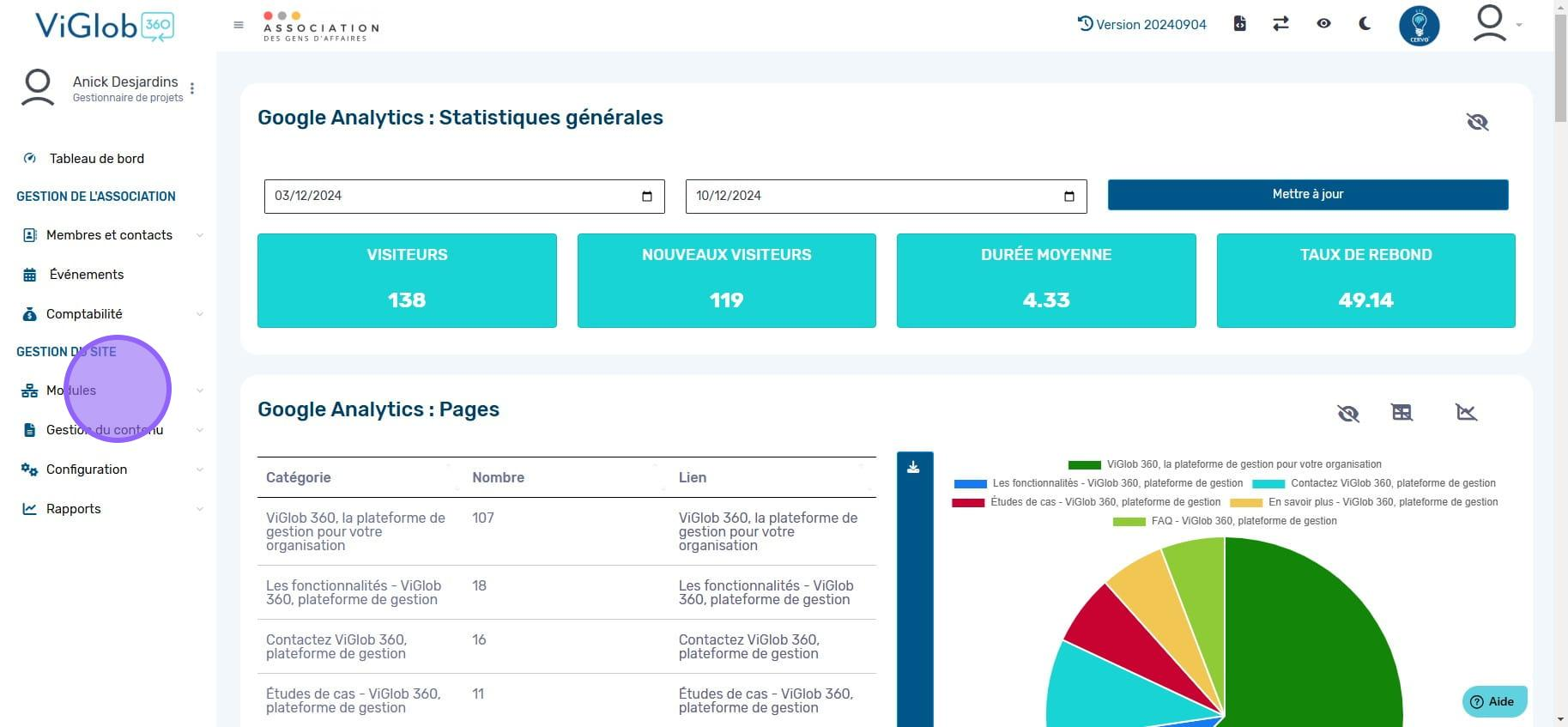
Task: Toggle blue Les fonctionnalités legend swatch
Action: 971,483
